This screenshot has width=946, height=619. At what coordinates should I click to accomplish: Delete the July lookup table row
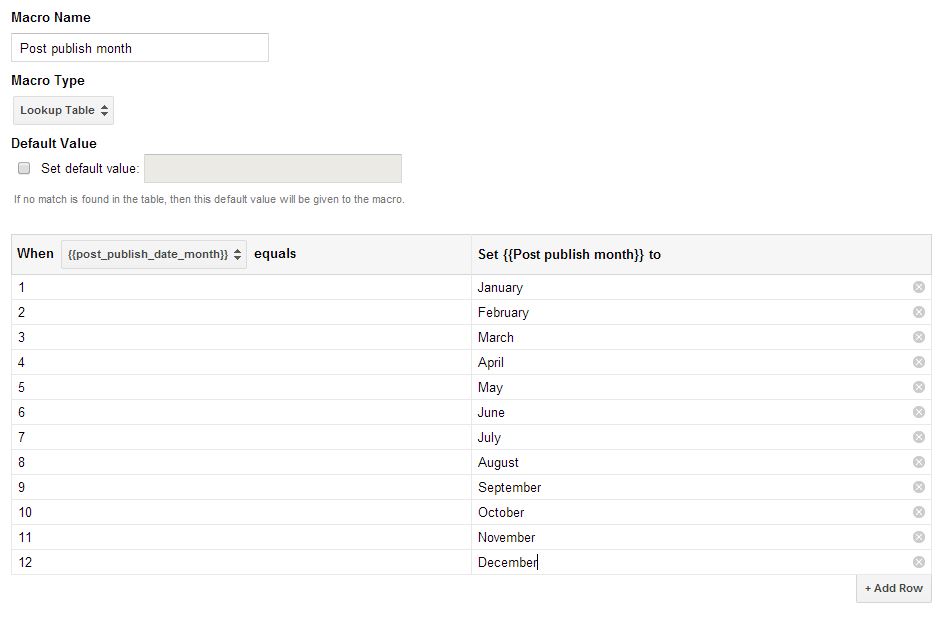pyautogui.click(x=918, y=437)
